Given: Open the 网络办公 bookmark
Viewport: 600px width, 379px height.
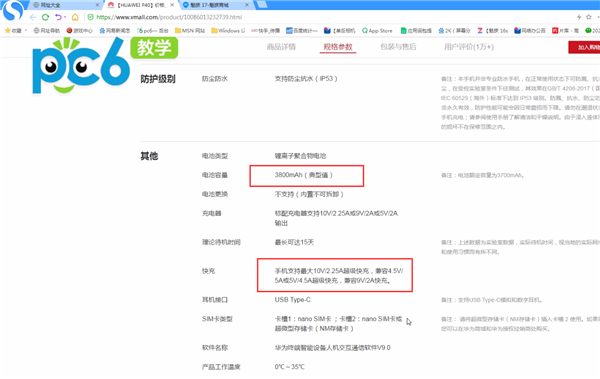Looking at the screenshot, I should 530,31.
